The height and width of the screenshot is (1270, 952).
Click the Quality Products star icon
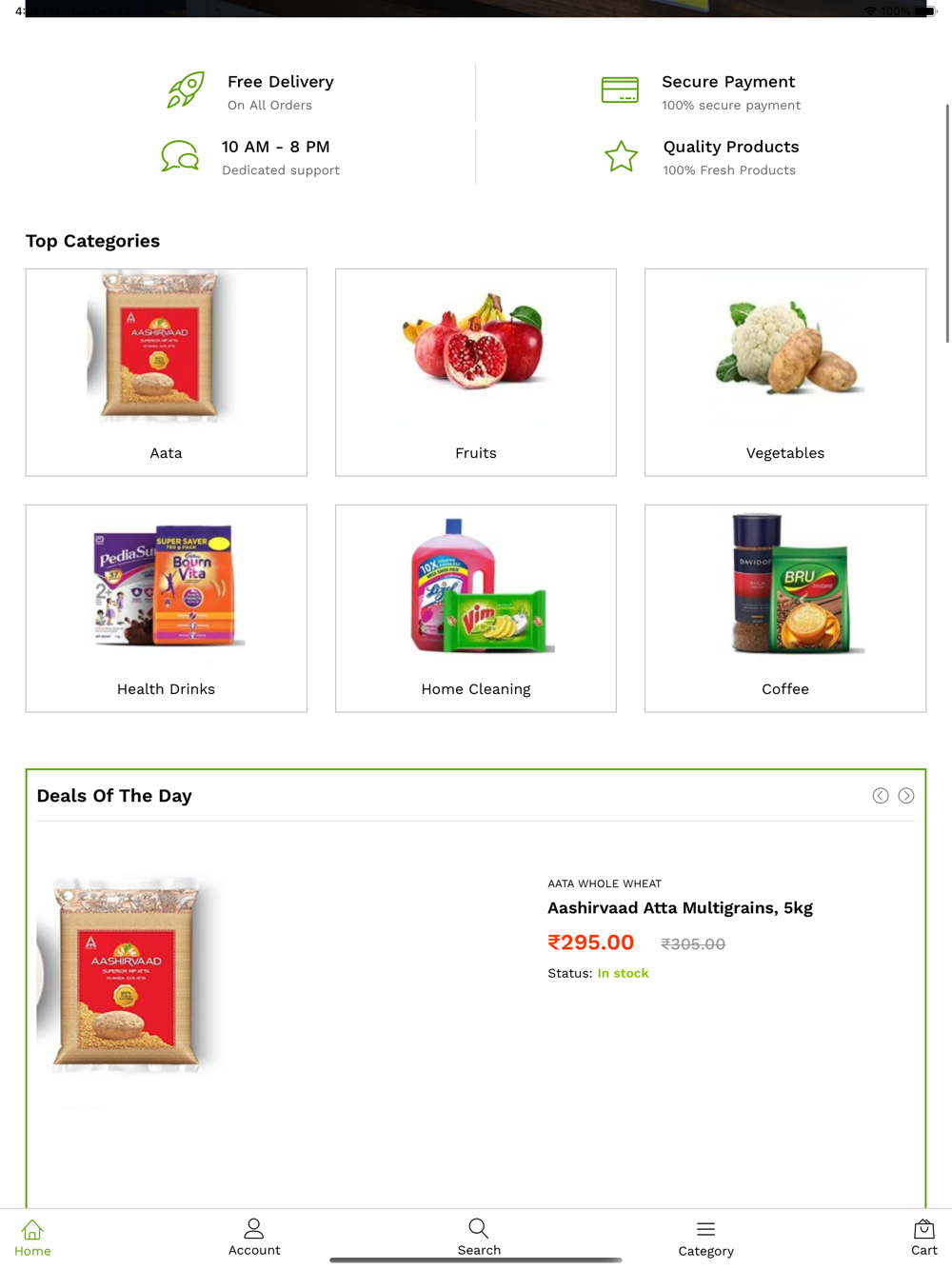pos(621,156)
